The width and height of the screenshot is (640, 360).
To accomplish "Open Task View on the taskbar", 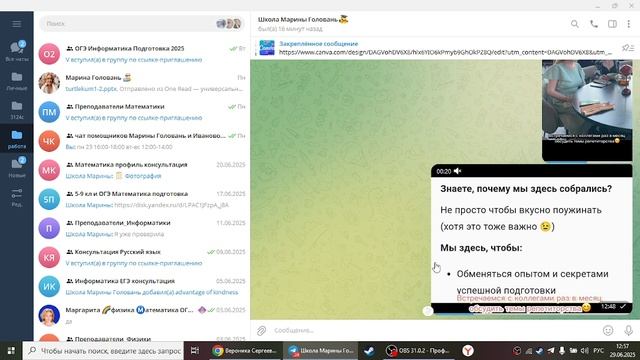I will [x=195, y=351].
